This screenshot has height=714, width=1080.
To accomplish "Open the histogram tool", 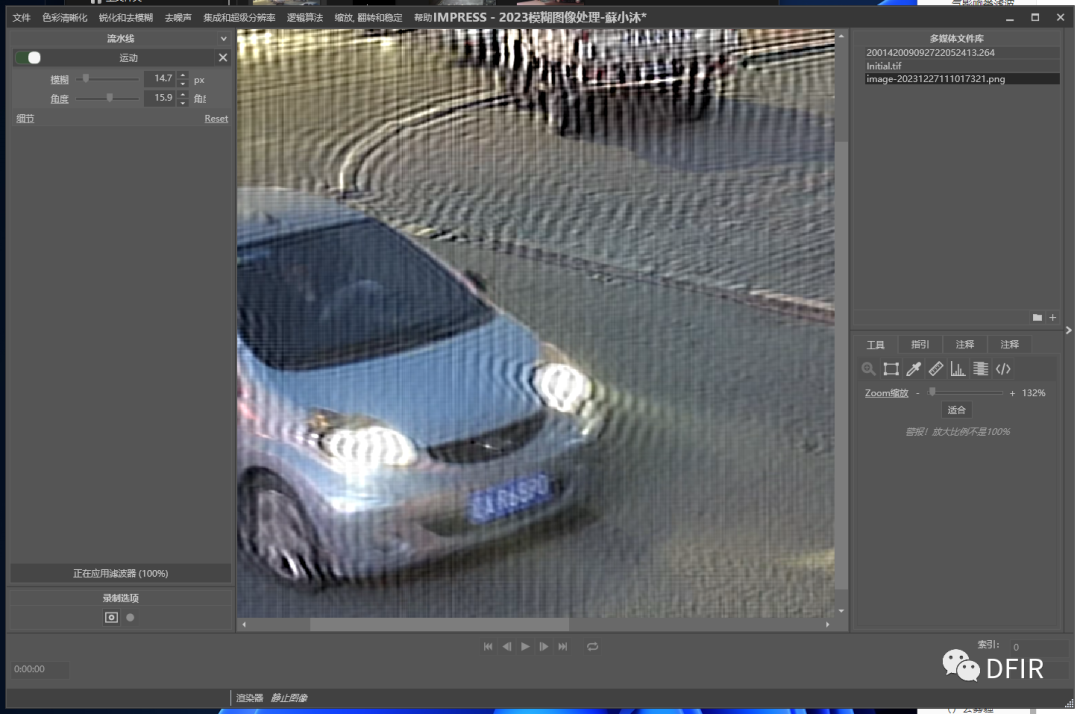I will tap(957, 369).
